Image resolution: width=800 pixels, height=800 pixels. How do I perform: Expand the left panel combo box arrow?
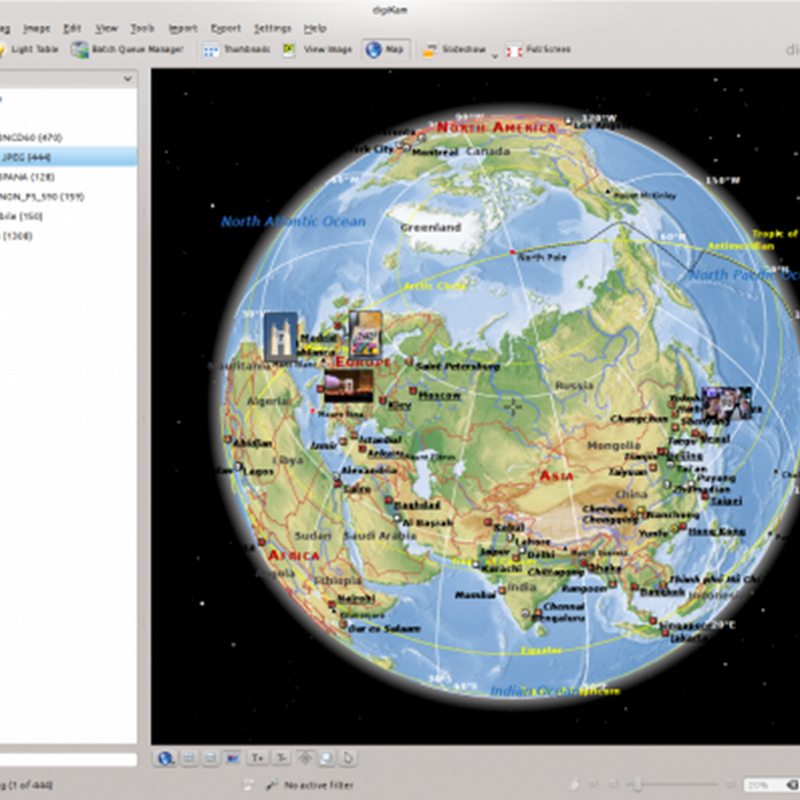click(x=128, y=79)
